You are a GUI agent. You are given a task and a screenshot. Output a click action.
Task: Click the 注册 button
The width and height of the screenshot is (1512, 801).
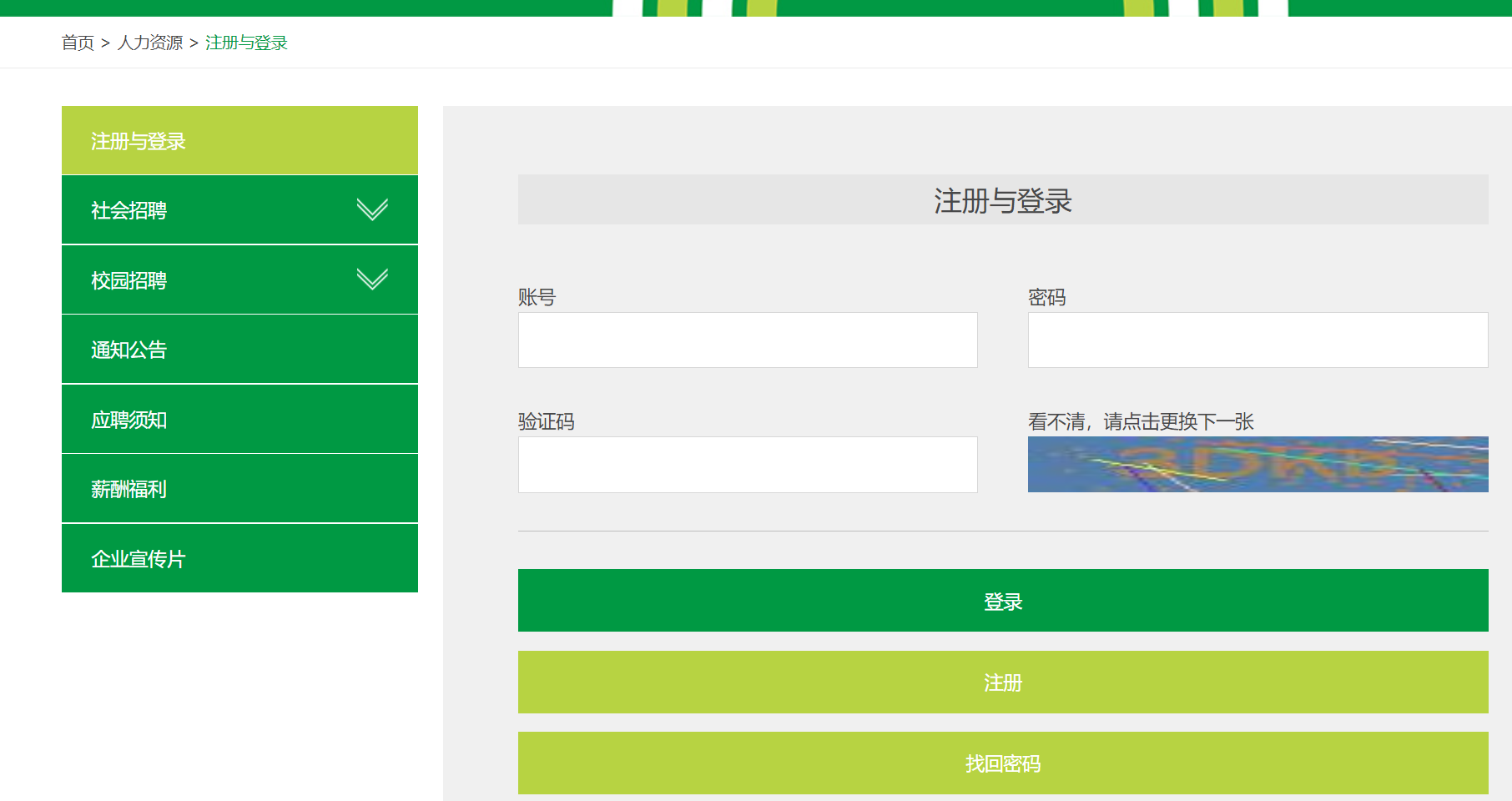click(1003, 682)
